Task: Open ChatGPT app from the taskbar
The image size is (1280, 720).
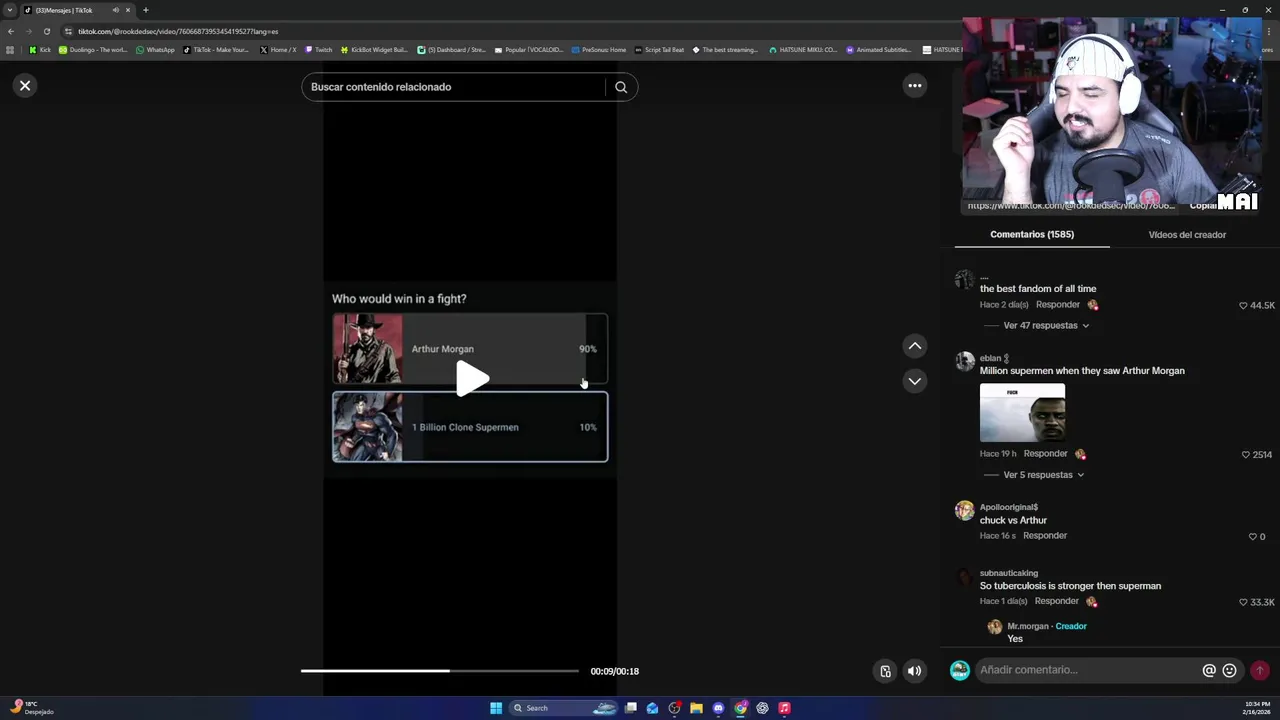Action: pos(762,708)
